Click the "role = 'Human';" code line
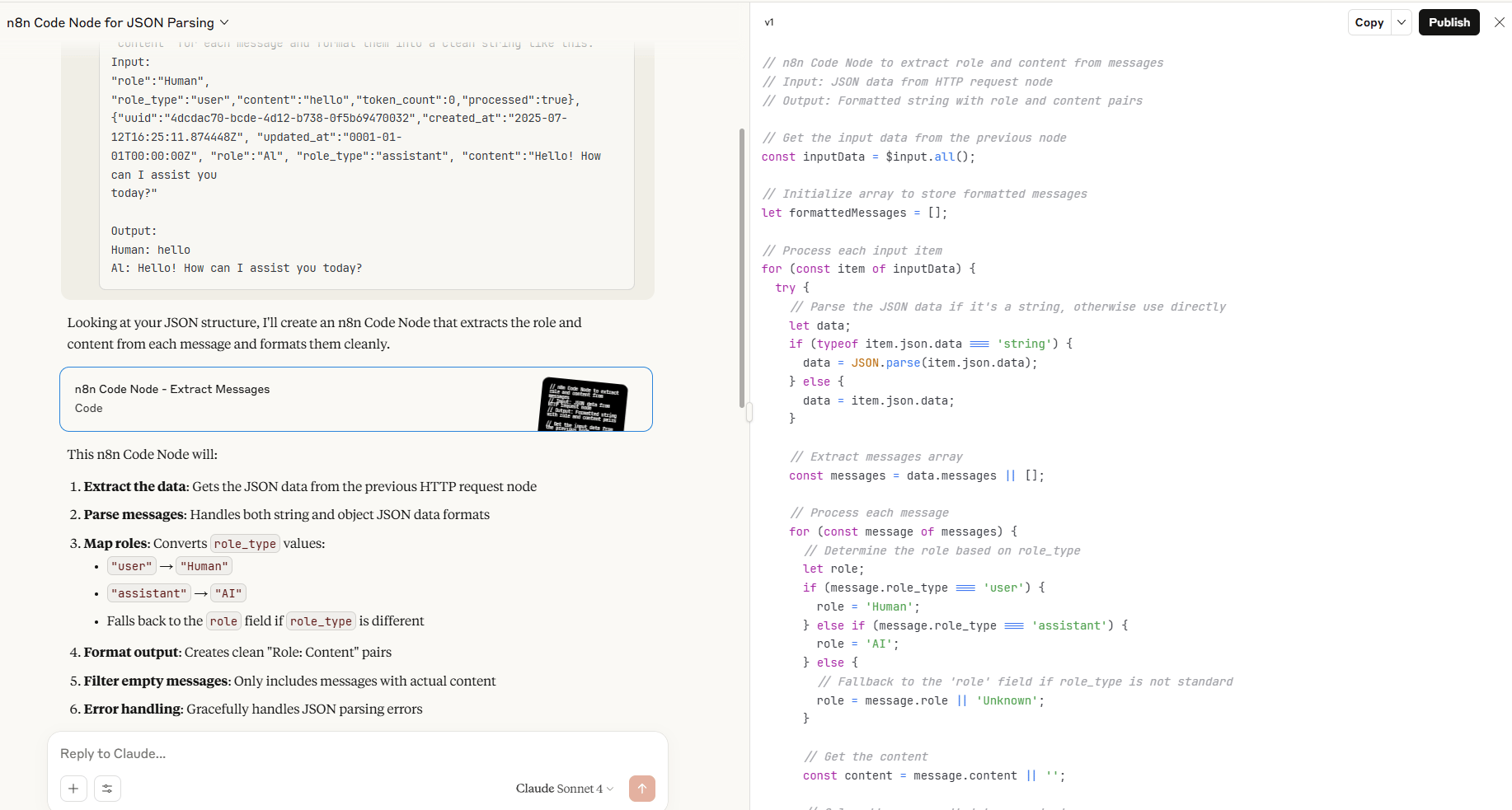The height and width of the screenshot is (810, 1512). 868,606
